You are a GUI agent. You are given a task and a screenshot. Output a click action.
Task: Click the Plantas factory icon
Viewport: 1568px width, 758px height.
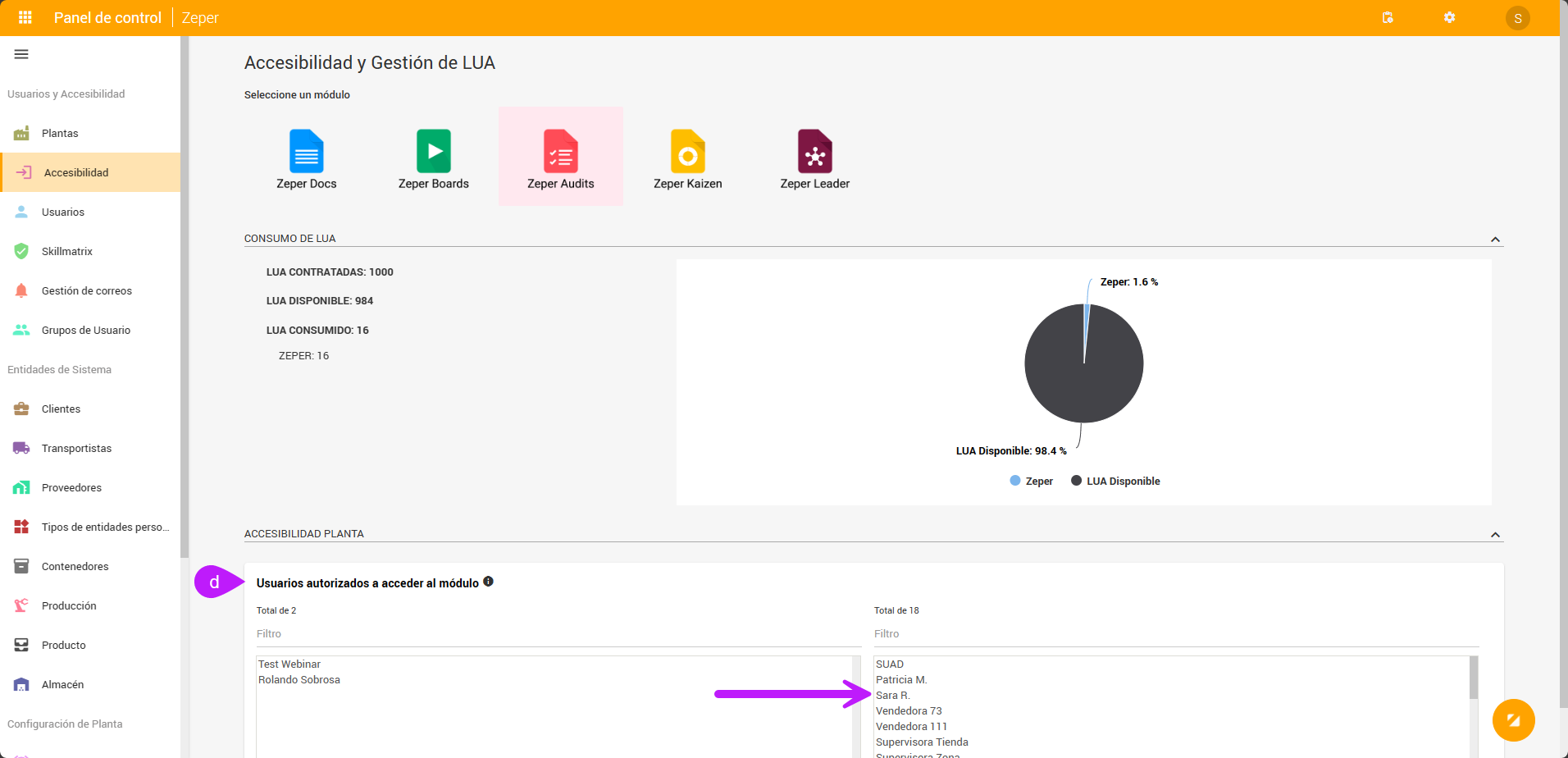(x=21, y=133)
